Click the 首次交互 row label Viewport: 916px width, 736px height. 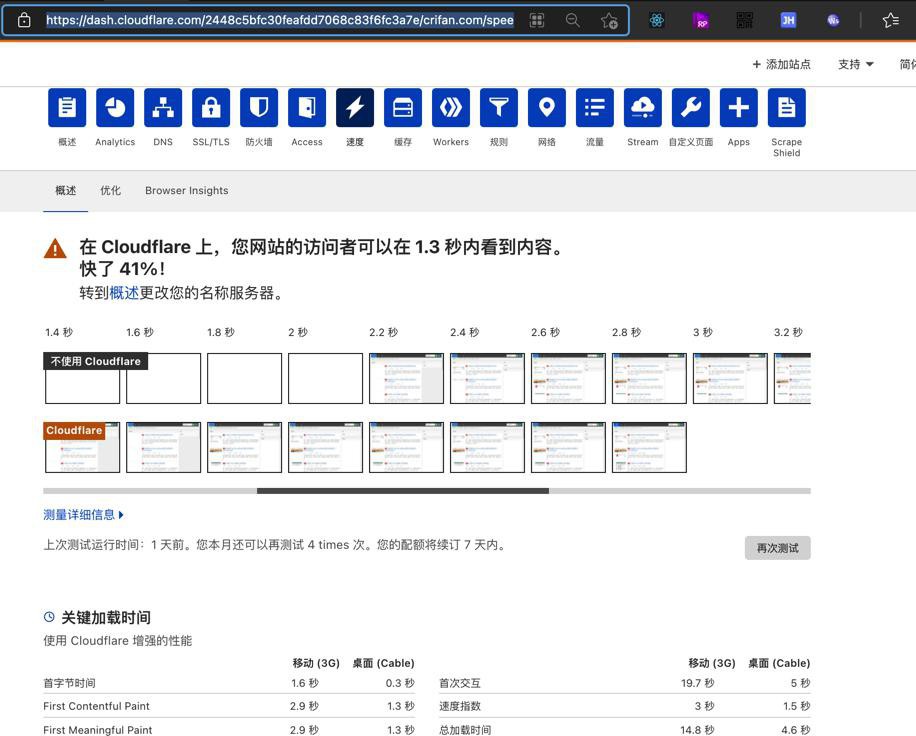[460, 683]
